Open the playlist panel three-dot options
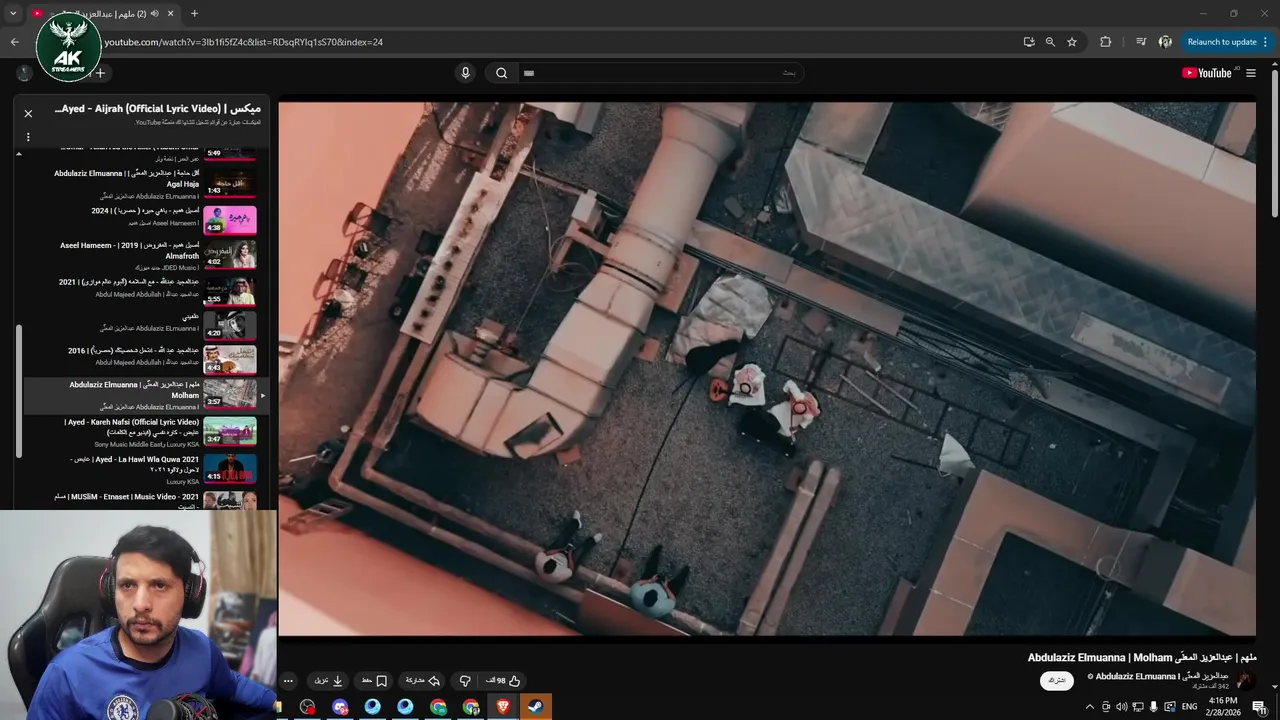 28,137
